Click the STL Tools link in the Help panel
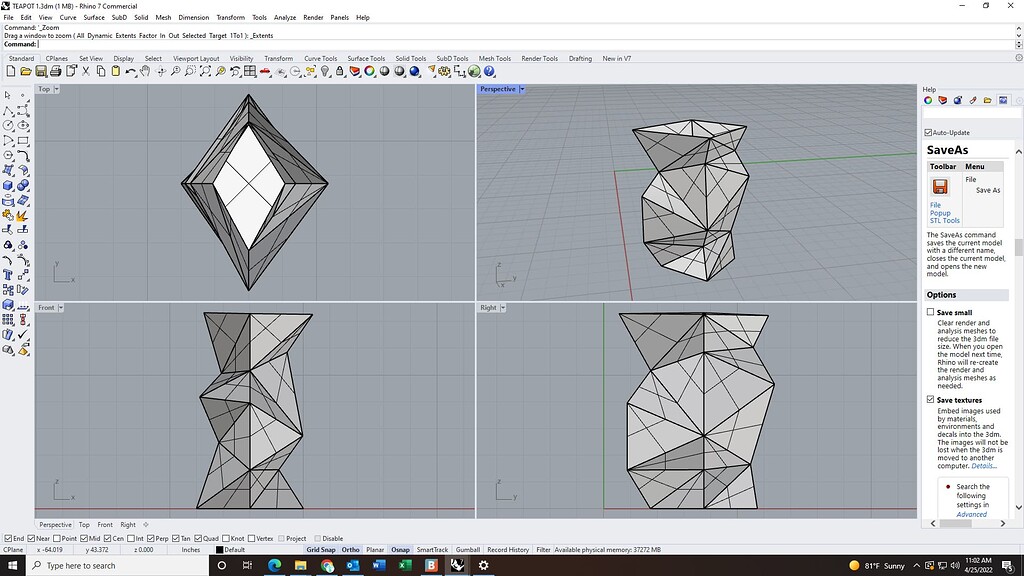The image size is (1024, 576). point(944,220)
